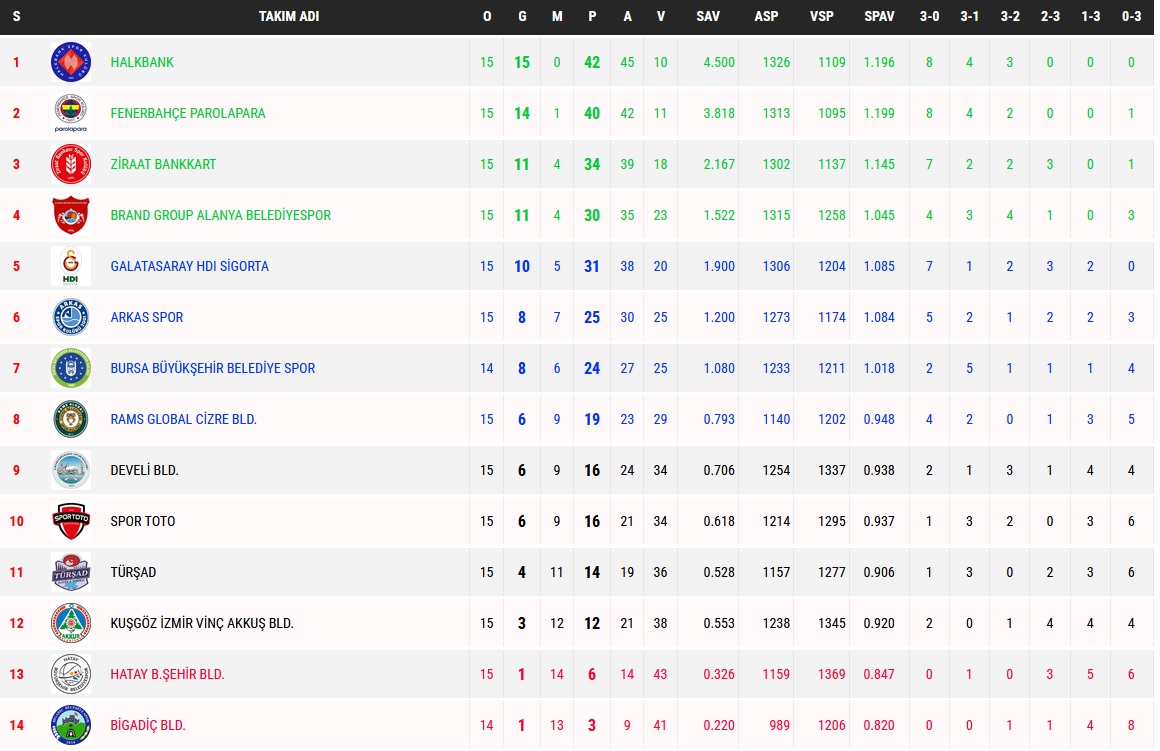Click the Spor Toto club logo
This screenshot has height=751, width=1160.
tap(71, 521)
